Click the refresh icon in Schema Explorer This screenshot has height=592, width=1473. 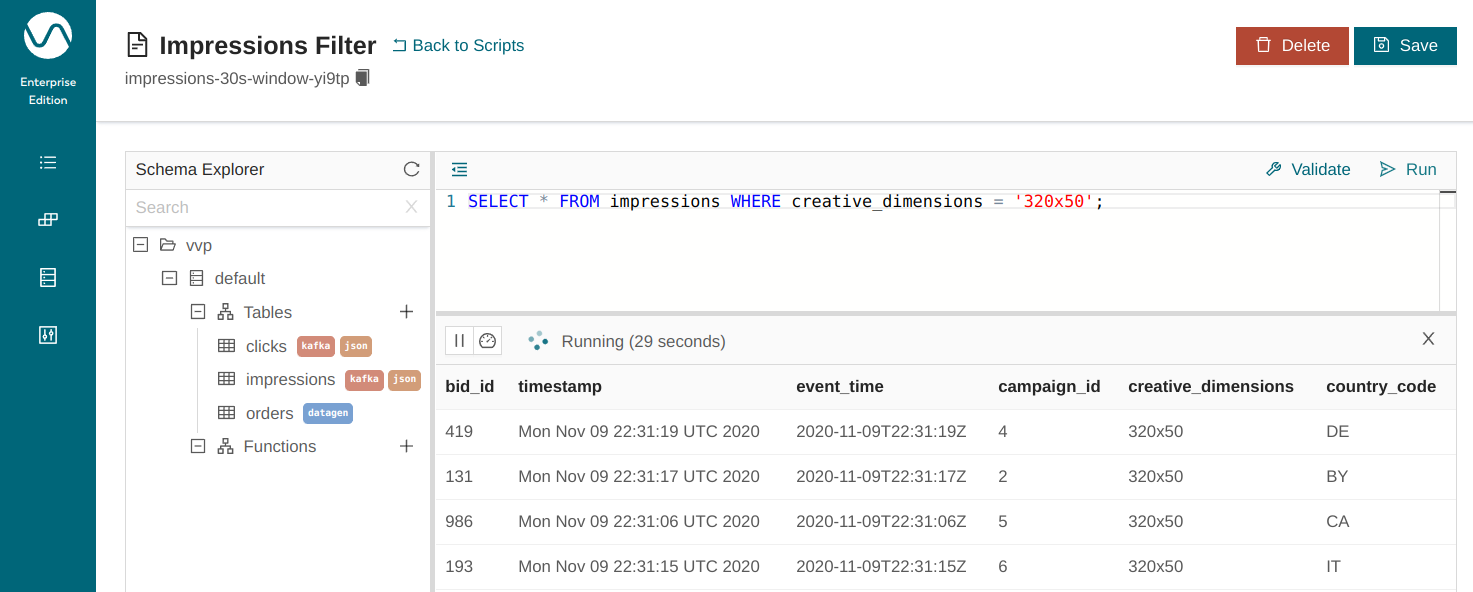coord(411,170)
